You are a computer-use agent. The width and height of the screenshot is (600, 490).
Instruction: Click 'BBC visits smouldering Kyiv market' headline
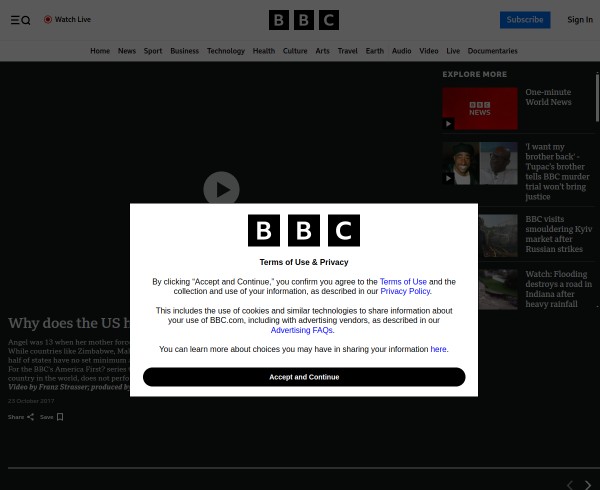(x=559, y=234)
